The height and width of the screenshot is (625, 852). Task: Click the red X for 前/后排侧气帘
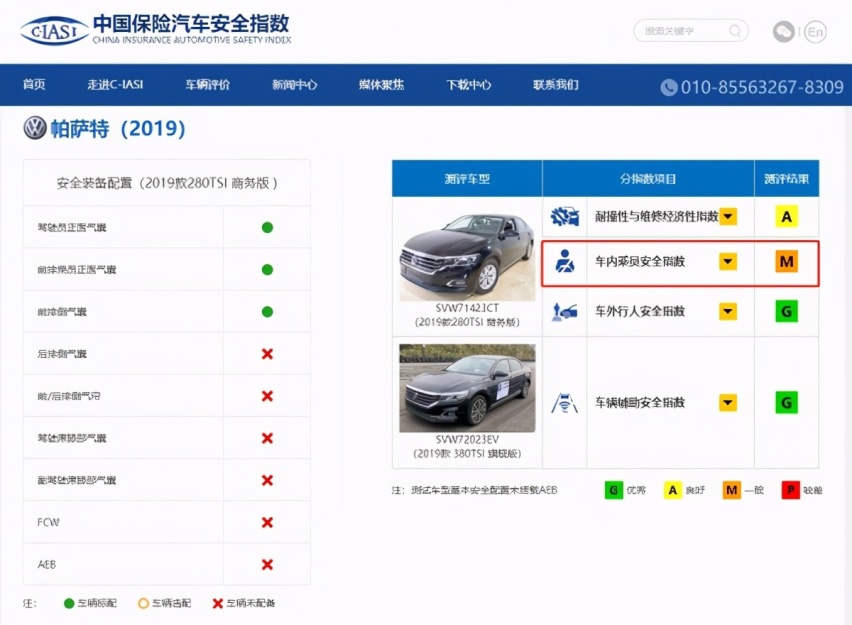pos(267,396)
